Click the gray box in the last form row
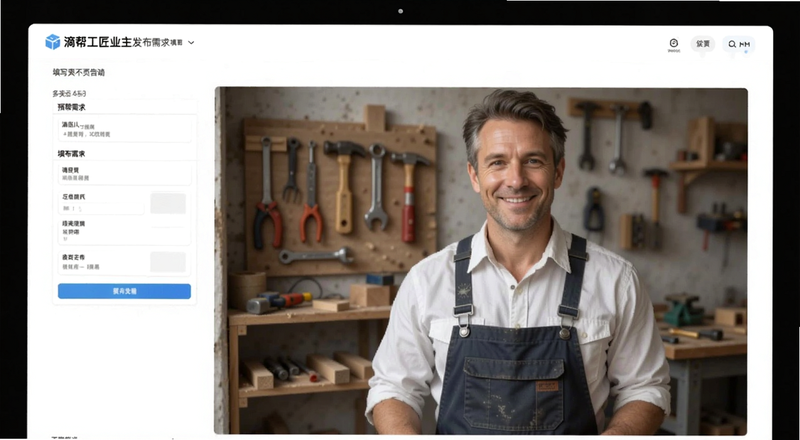Viewport: 800px width, 440px height. pos(168,262)
